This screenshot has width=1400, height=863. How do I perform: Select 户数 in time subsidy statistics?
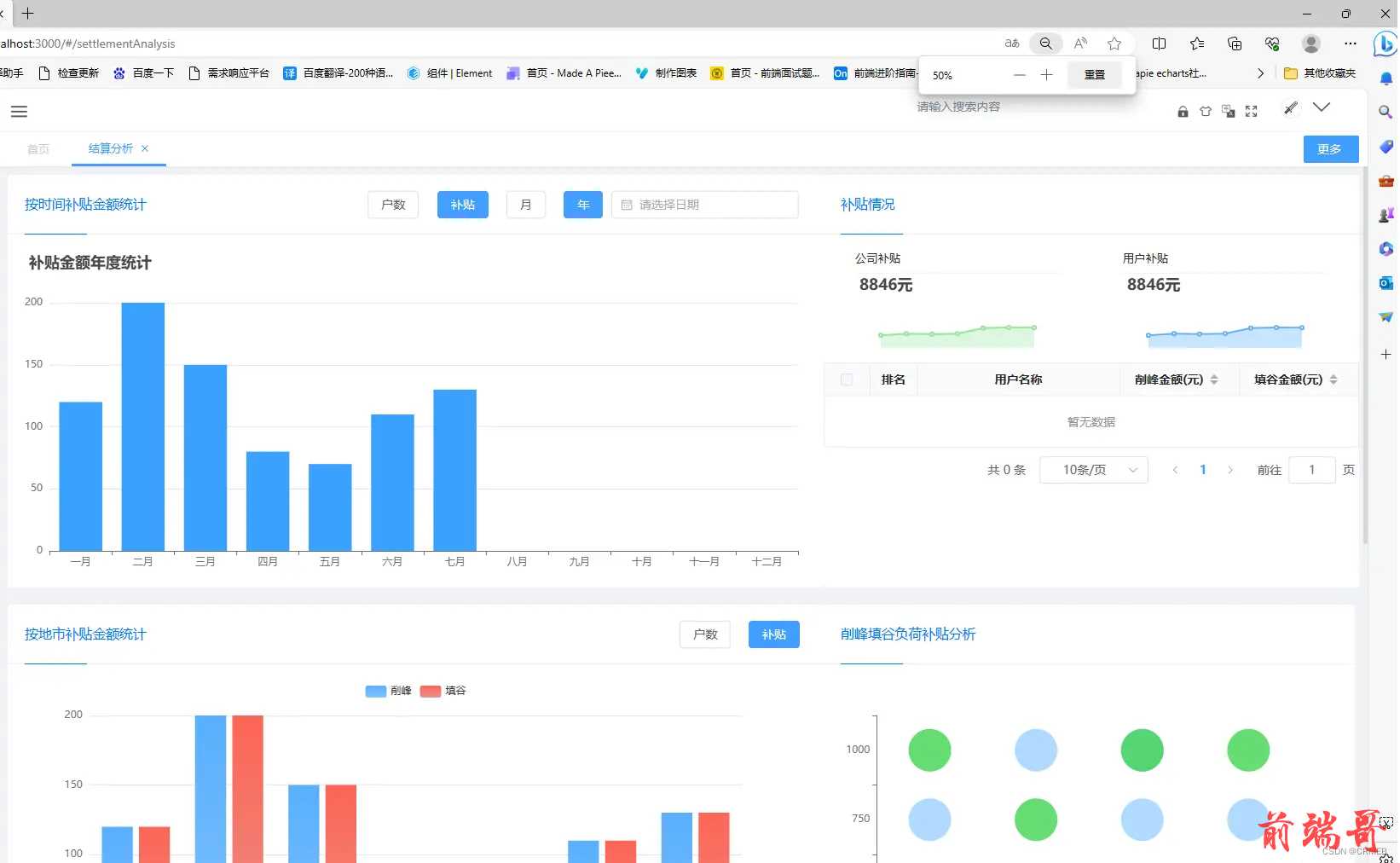[393, 205]
